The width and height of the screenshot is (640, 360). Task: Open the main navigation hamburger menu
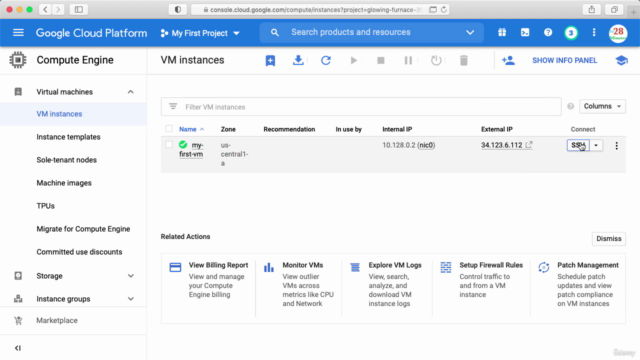click(x=18, y=33)
